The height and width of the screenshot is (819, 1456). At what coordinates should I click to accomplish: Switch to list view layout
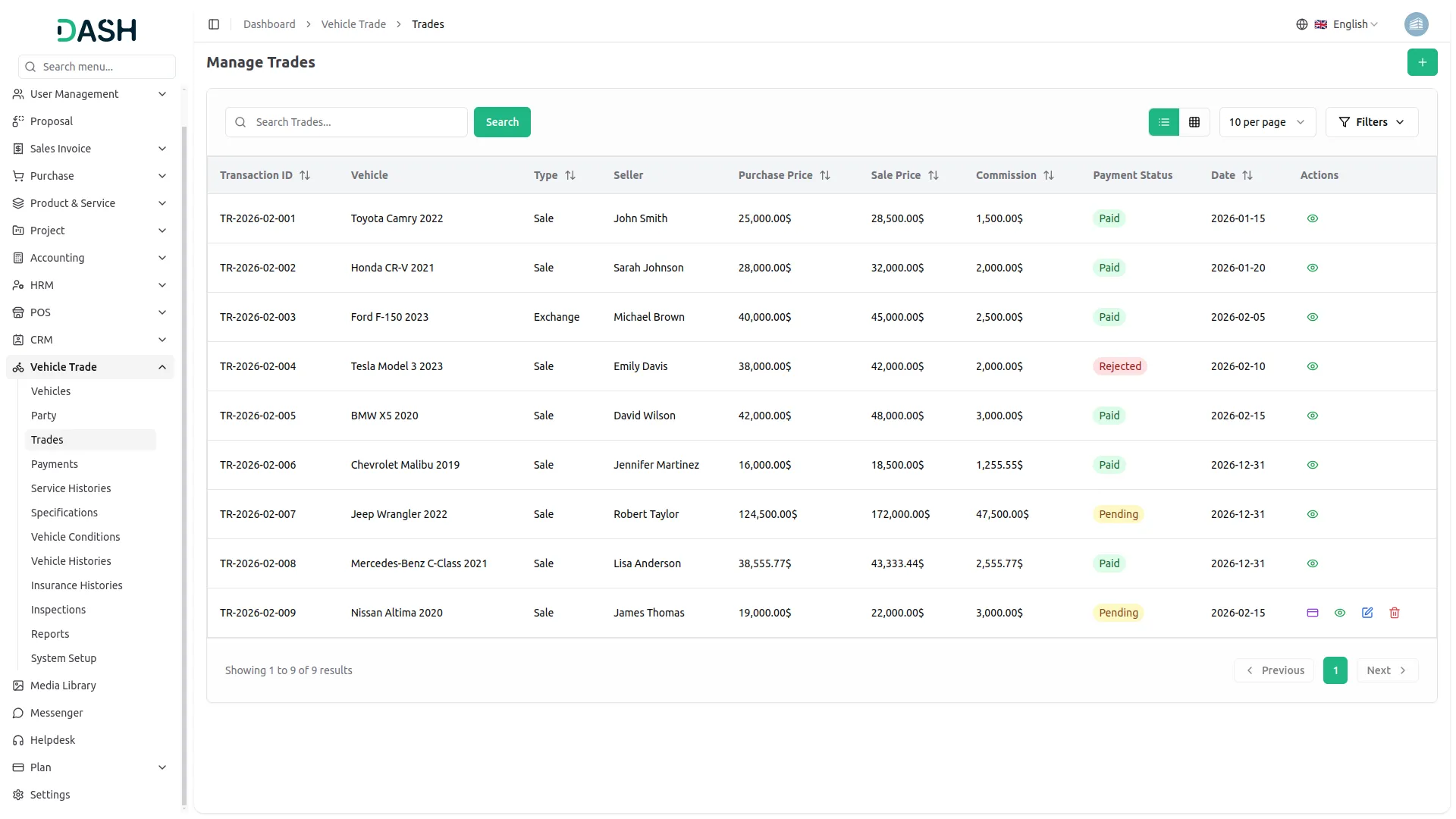coord(1163,122)
